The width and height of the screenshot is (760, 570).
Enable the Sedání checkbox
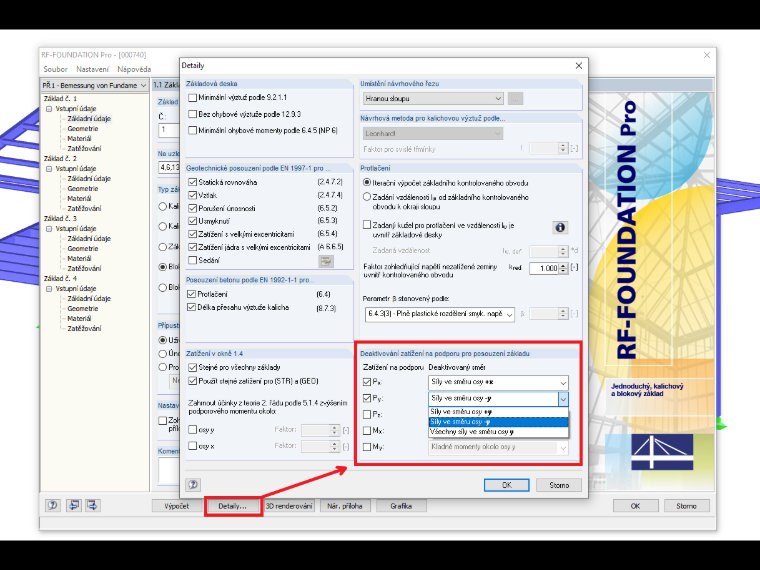(192, 260)
